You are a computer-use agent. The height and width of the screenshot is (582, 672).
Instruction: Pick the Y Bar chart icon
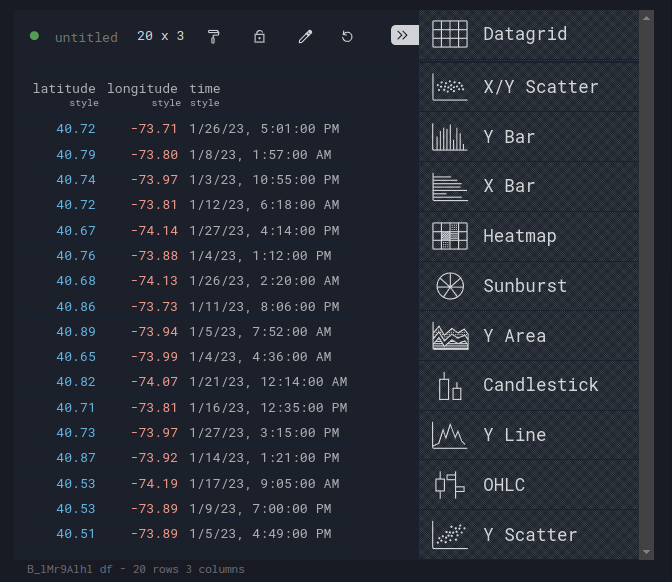click(x=450, y=137)
